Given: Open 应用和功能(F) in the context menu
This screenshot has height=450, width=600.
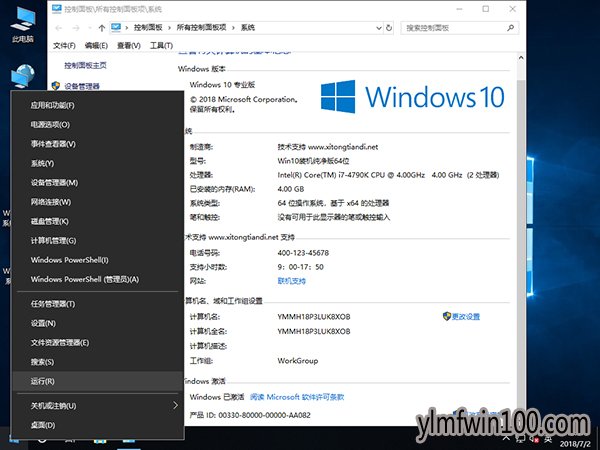Looking at the screenshot, I should 52,105.
